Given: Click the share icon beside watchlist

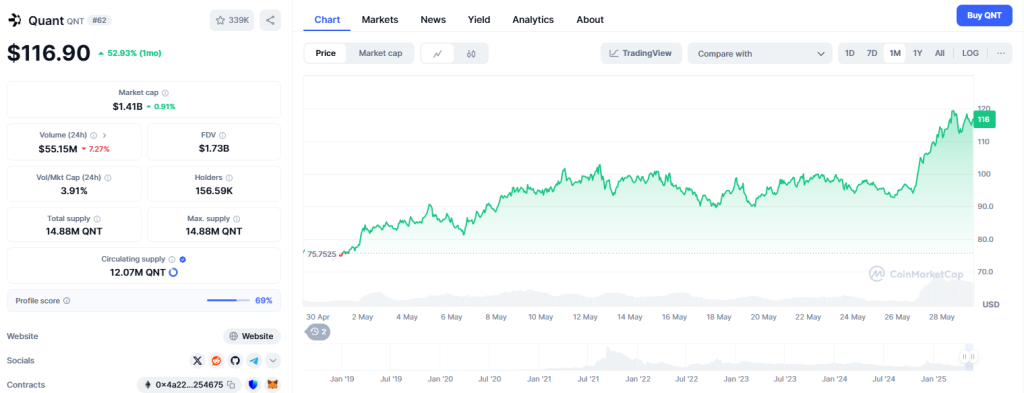Looking at the screenshot, I should [270, 20].
